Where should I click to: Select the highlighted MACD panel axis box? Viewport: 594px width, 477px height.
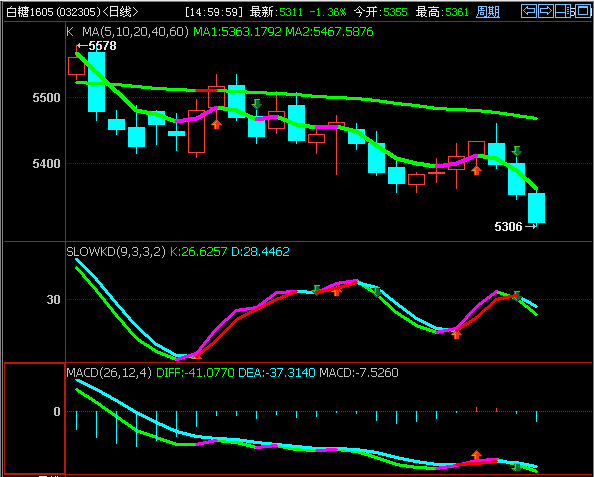pos(34,418)
